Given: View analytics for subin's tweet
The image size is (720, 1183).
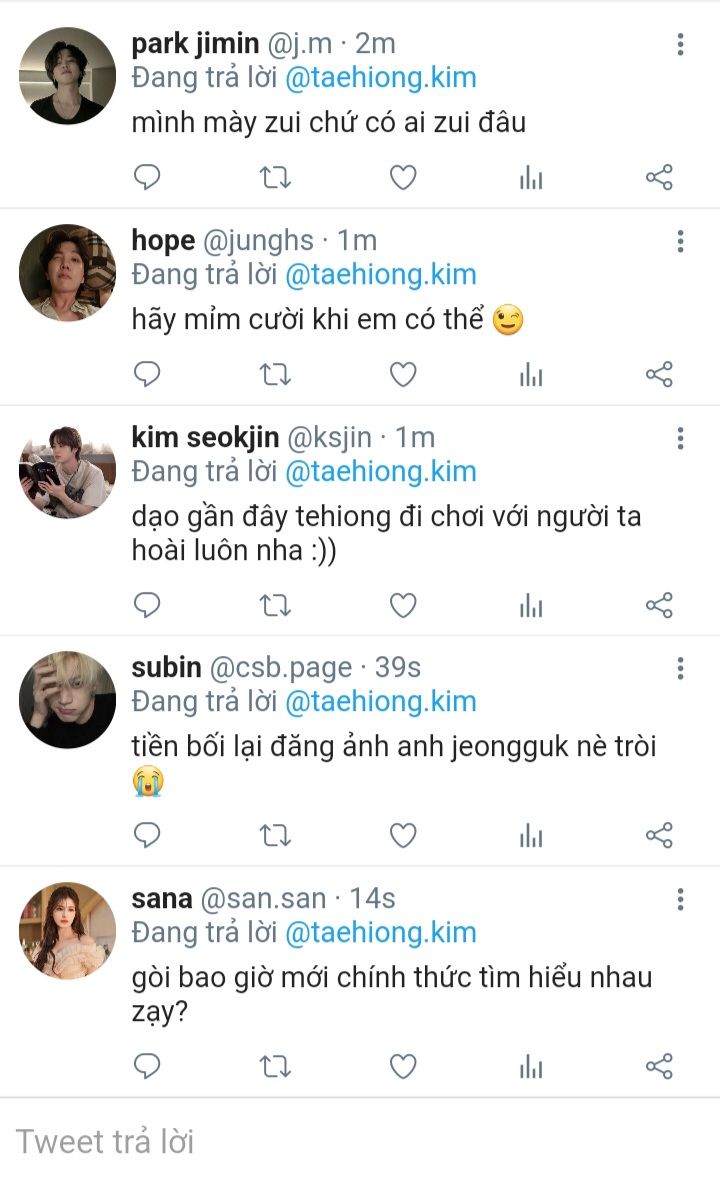Looking at the screenshot, I should (531, 835).
